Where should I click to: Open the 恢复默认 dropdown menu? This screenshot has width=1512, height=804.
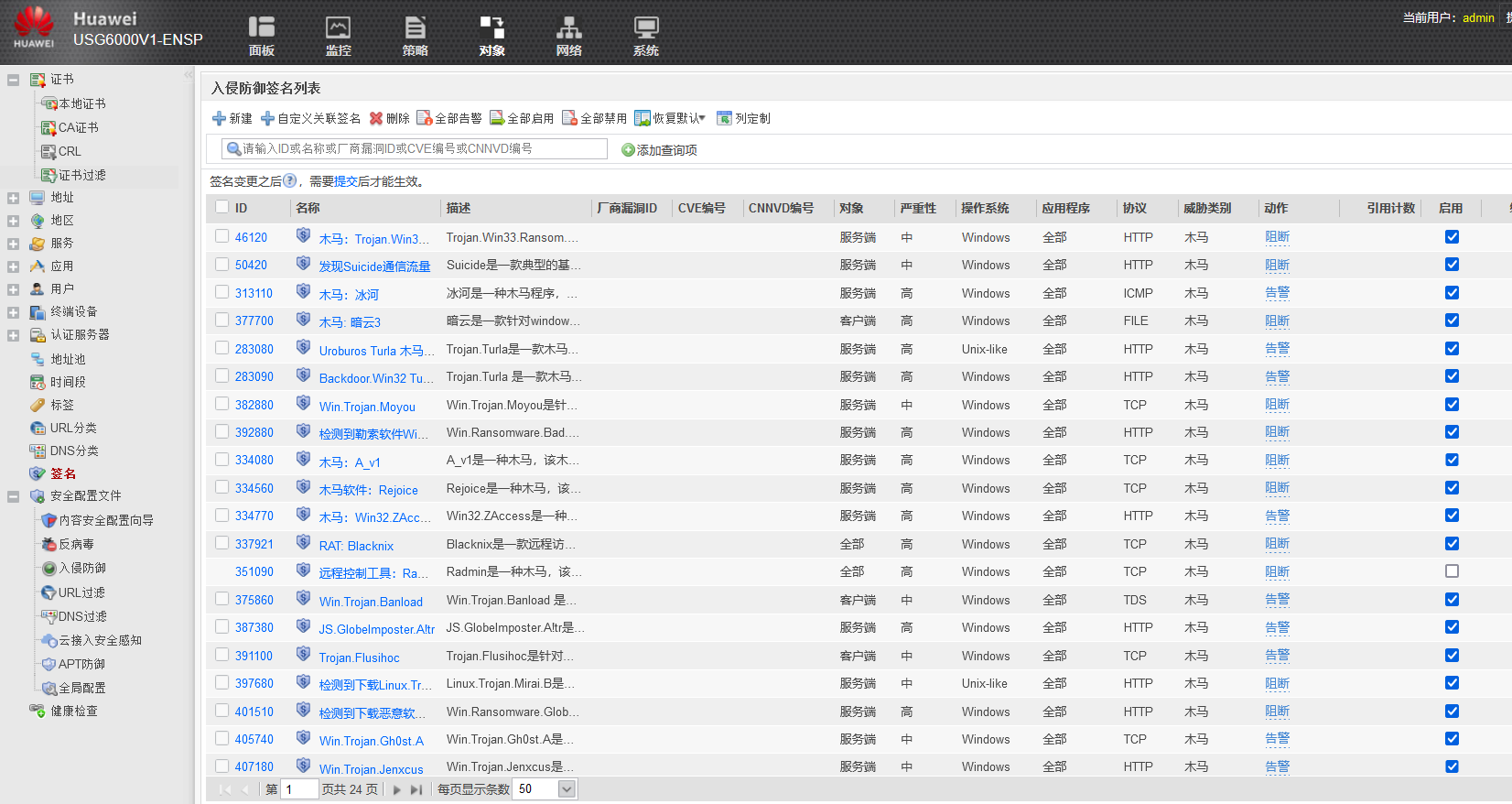(701, 118)
